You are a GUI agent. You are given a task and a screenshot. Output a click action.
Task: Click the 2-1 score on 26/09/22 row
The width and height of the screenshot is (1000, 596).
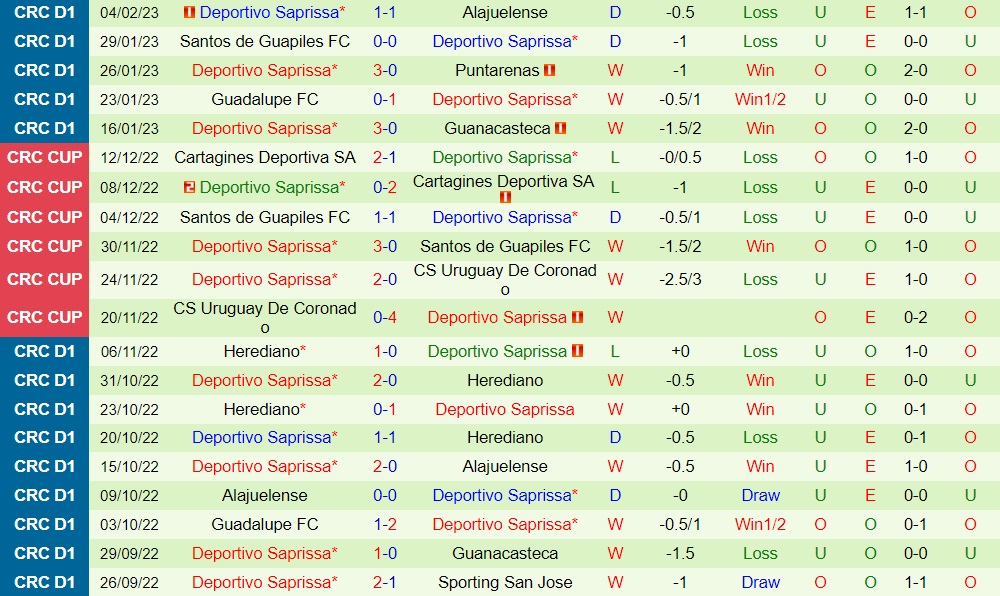coord(385,582)
